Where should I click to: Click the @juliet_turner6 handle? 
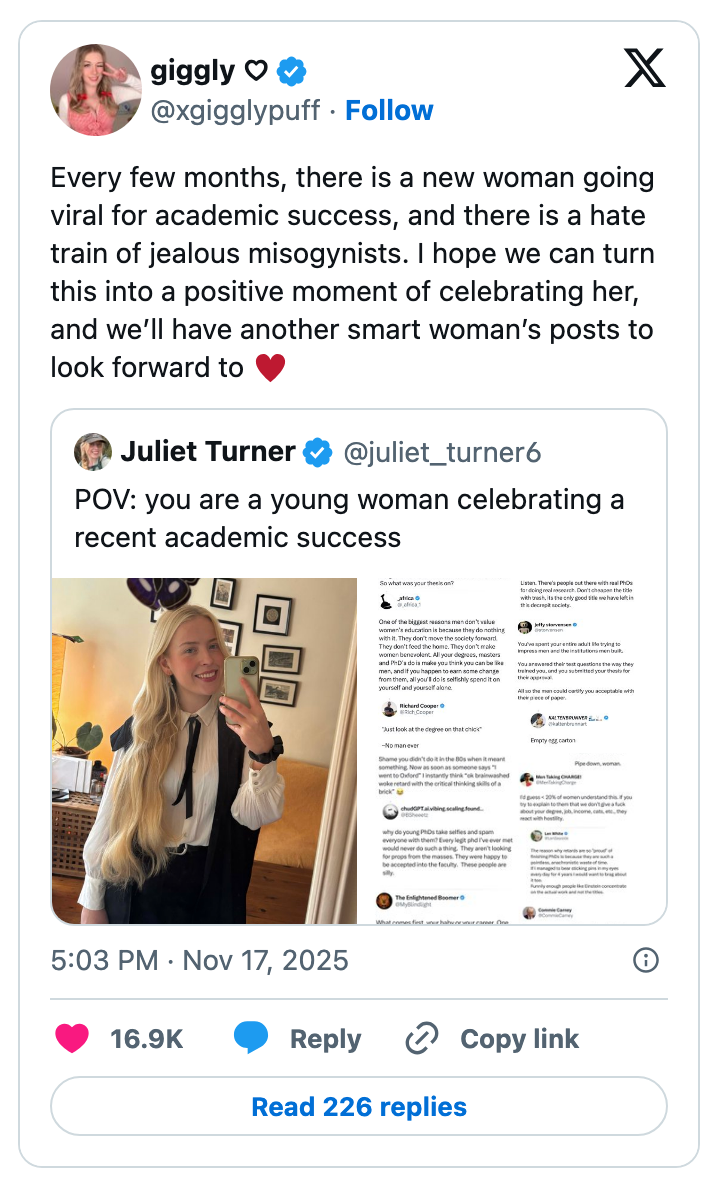pos(442,453)
